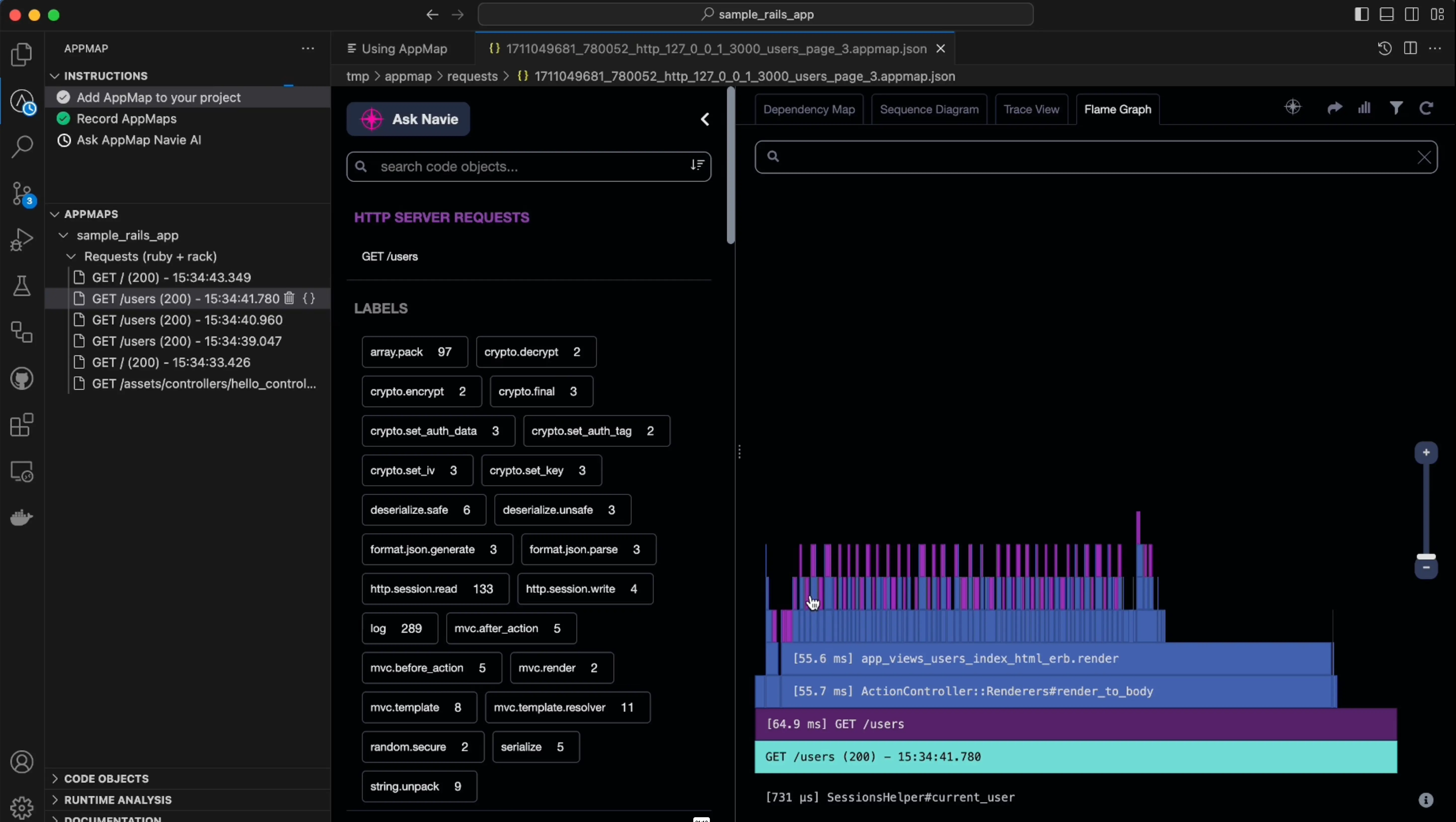Open the Customize Layout menu
Screen dimensions: 1456x822
(1437, 15)
